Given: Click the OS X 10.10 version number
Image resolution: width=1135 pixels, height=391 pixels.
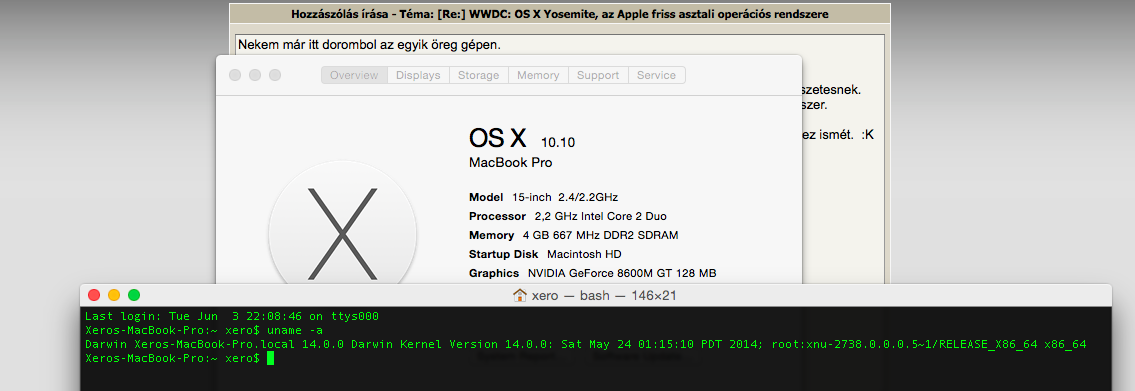Looking at the screenshot, I should tap(557, 142).
